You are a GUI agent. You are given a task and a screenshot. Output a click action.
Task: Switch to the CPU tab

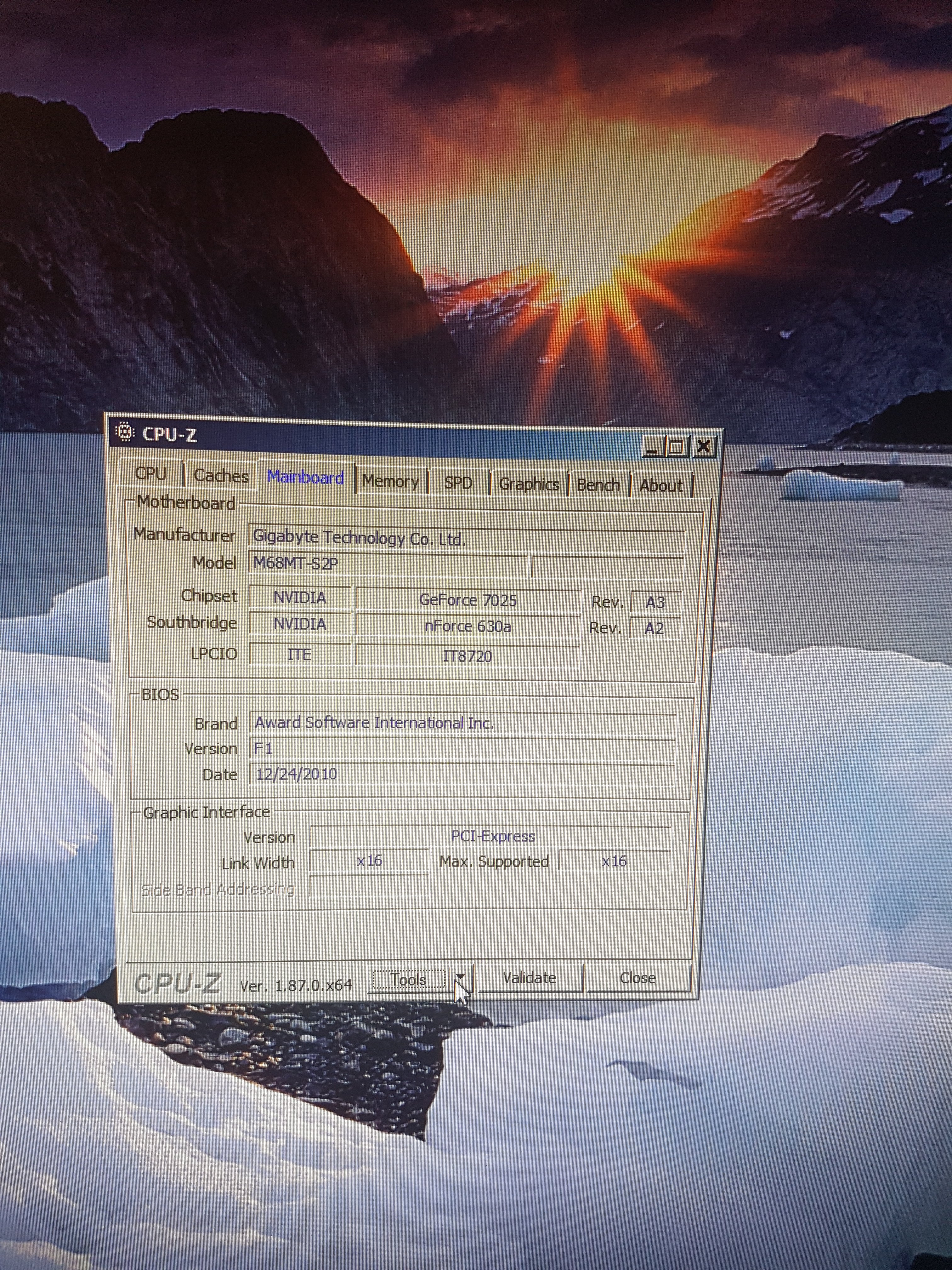151,474
